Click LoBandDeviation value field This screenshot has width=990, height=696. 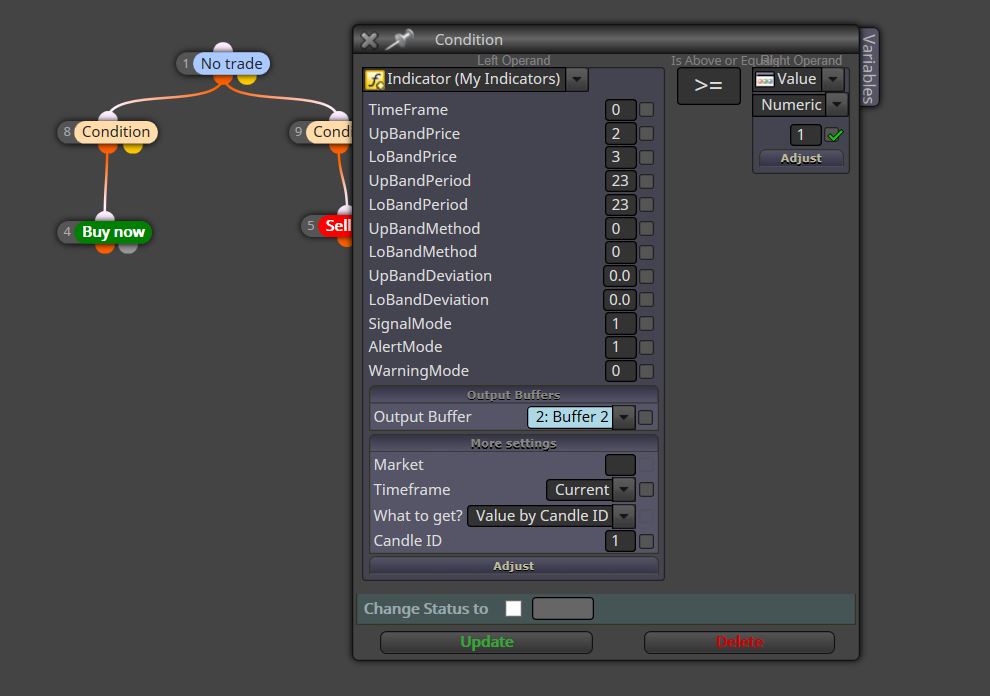619,299
